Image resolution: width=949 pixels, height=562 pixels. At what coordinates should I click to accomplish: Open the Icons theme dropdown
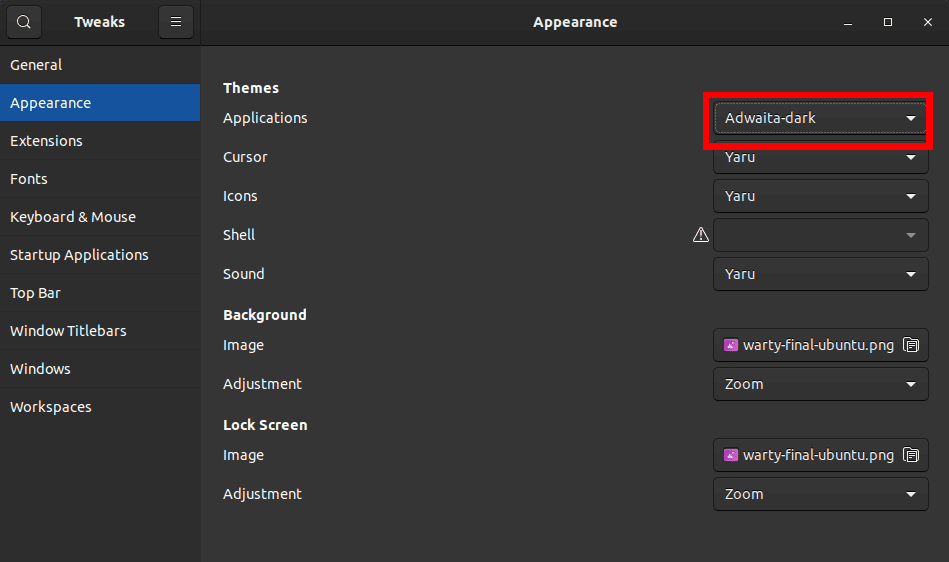820,196
